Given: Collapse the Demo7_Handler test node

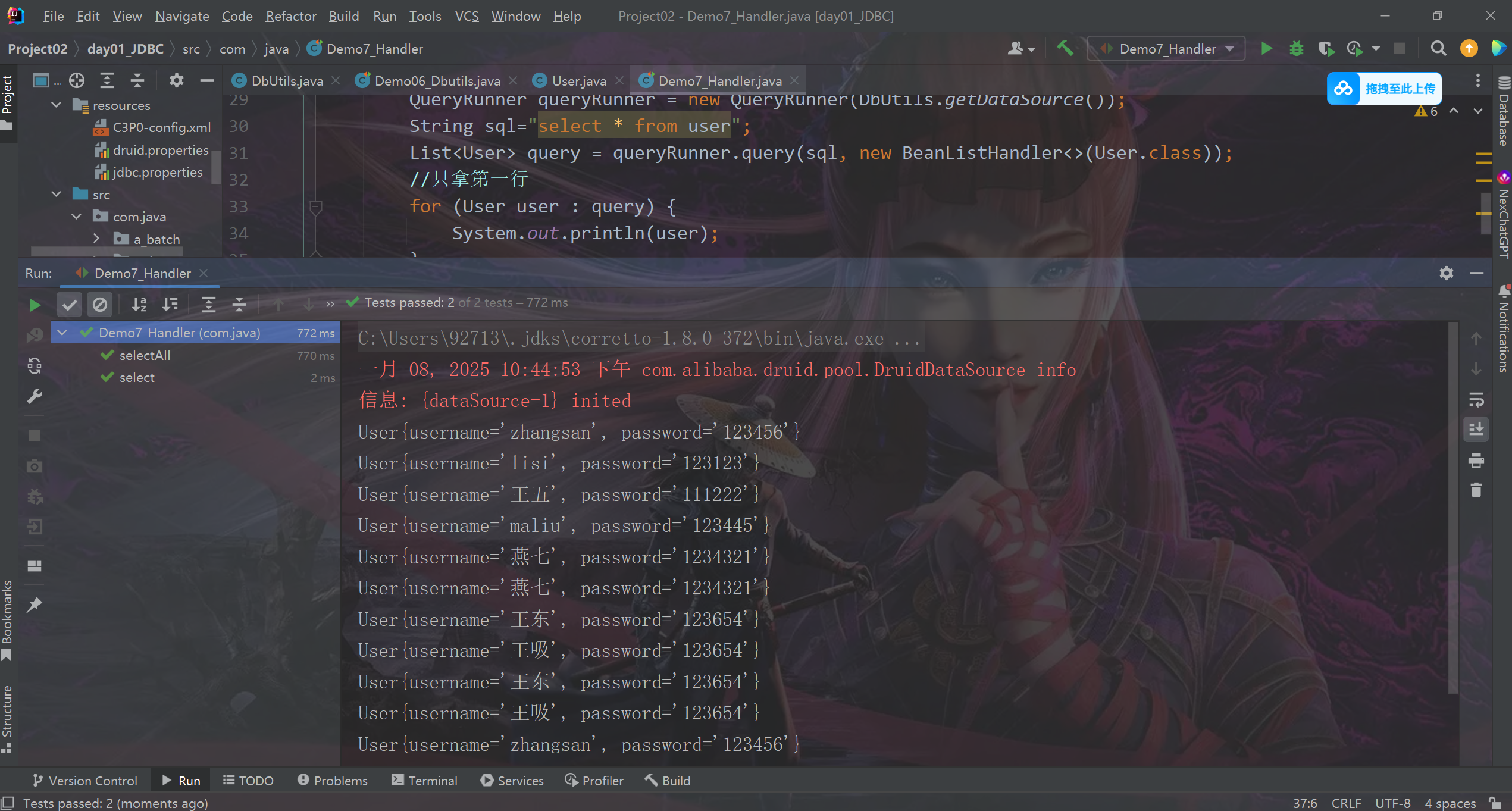Looking at the screenshot, I should click(x=62, y=333).
